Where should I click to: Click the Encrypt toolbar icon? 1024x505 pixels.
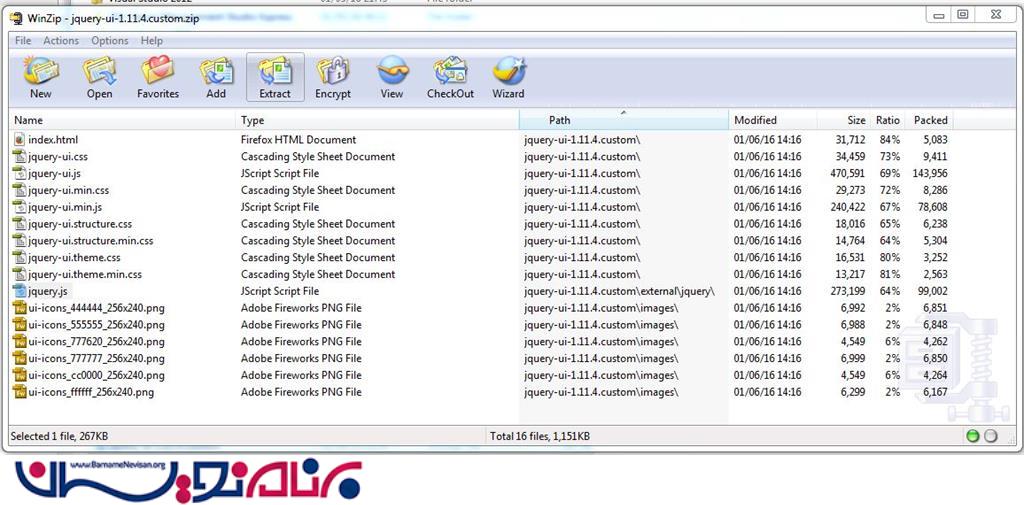pyautogui.click(x=333, y=71)
